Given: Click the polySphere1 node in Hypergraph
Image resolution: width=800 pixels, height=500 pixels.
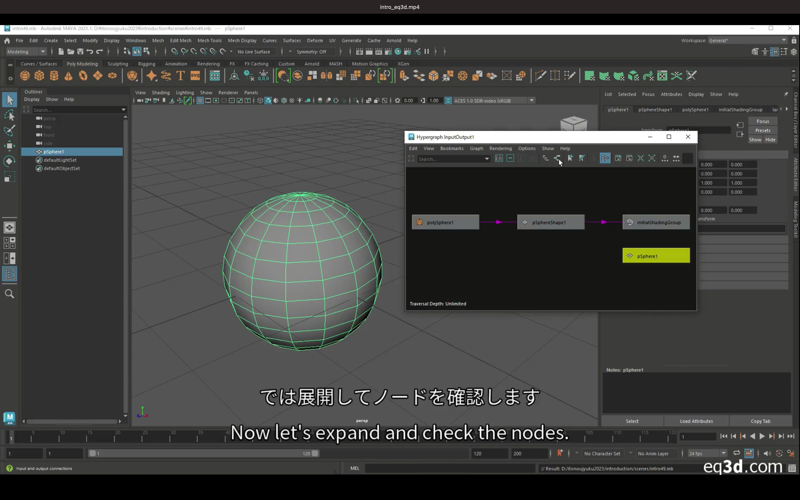Looking at the screenshot, I should click(445, 222).
